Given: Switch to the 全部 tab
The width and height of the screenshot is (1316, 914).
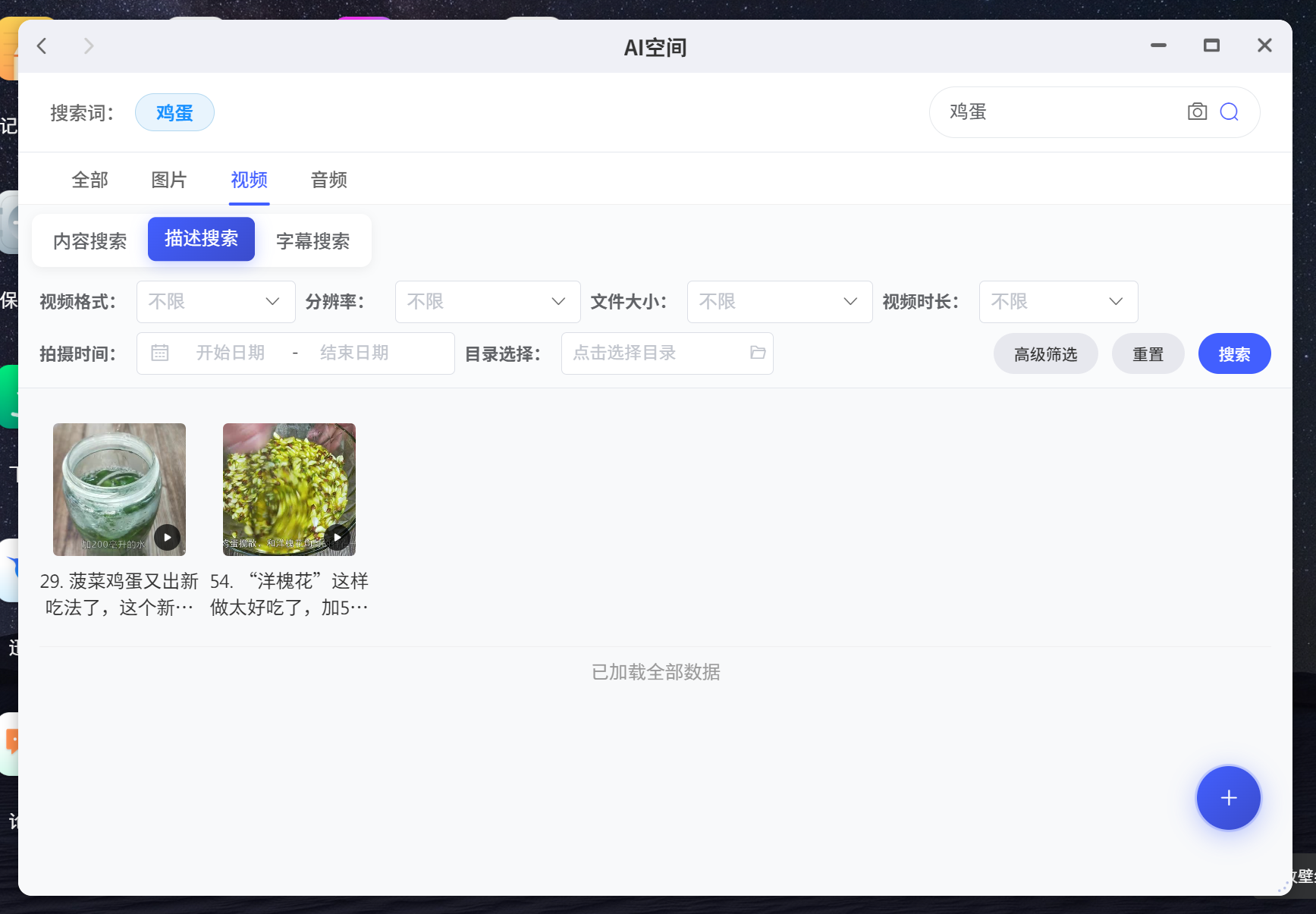Looking at the screenshot, I should click(x=90, y=180).
